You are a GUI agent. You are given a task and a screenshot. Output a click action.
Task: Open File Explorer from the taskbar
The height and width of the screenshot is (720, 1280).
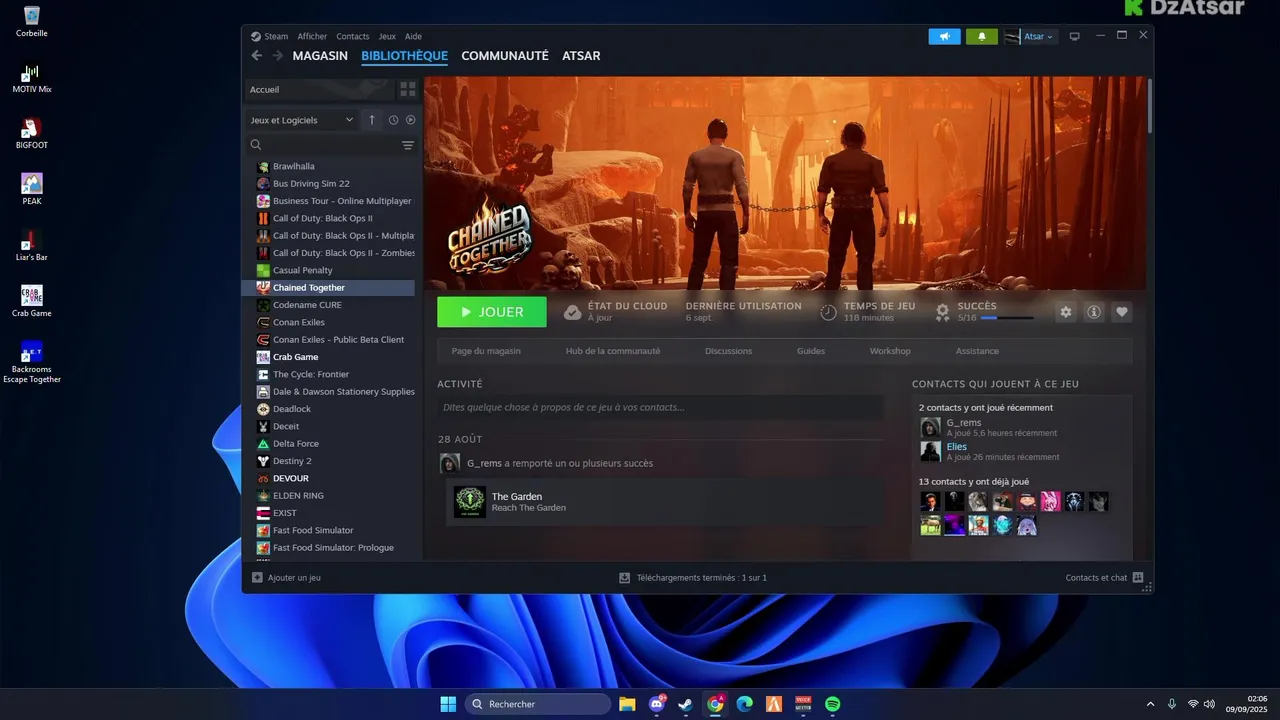point(627,704)
